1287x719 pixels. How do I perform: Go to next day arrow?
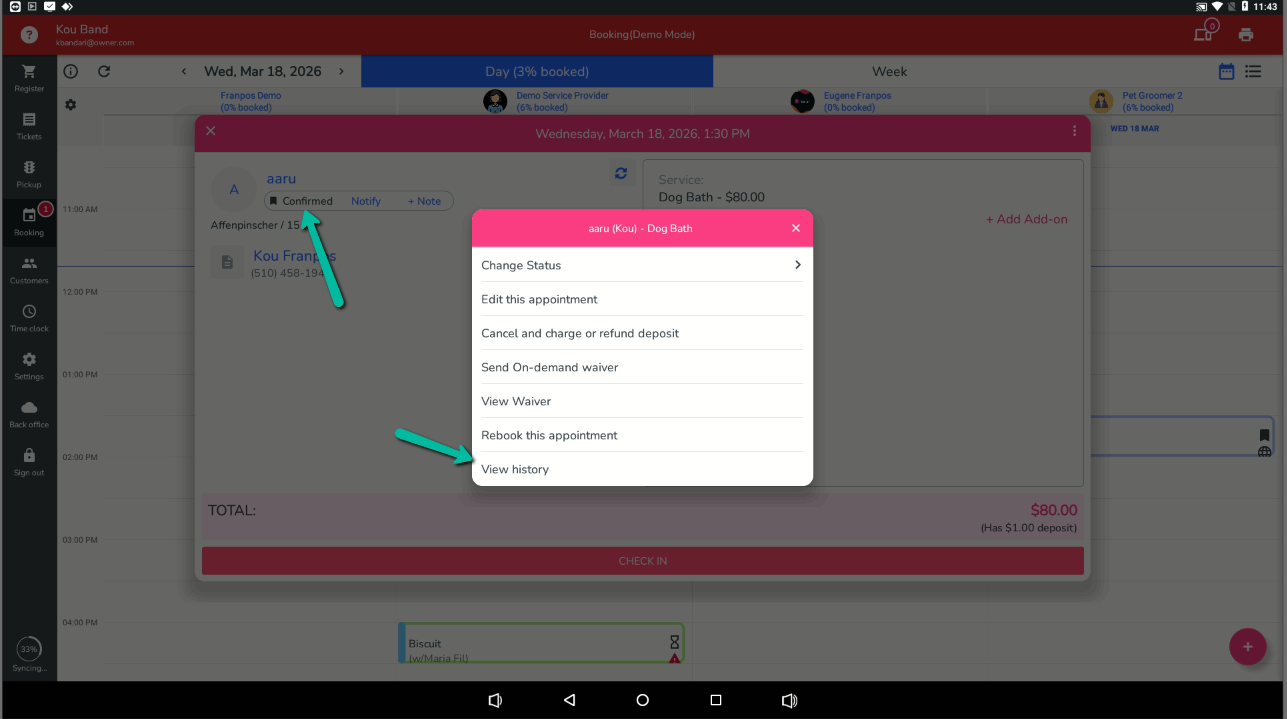point(341,71)
